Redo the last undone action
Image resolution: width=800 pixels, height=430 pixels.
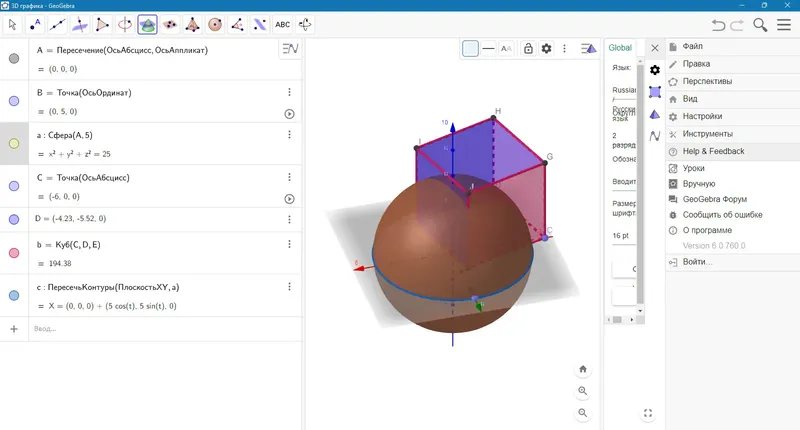tap(737, 24)
